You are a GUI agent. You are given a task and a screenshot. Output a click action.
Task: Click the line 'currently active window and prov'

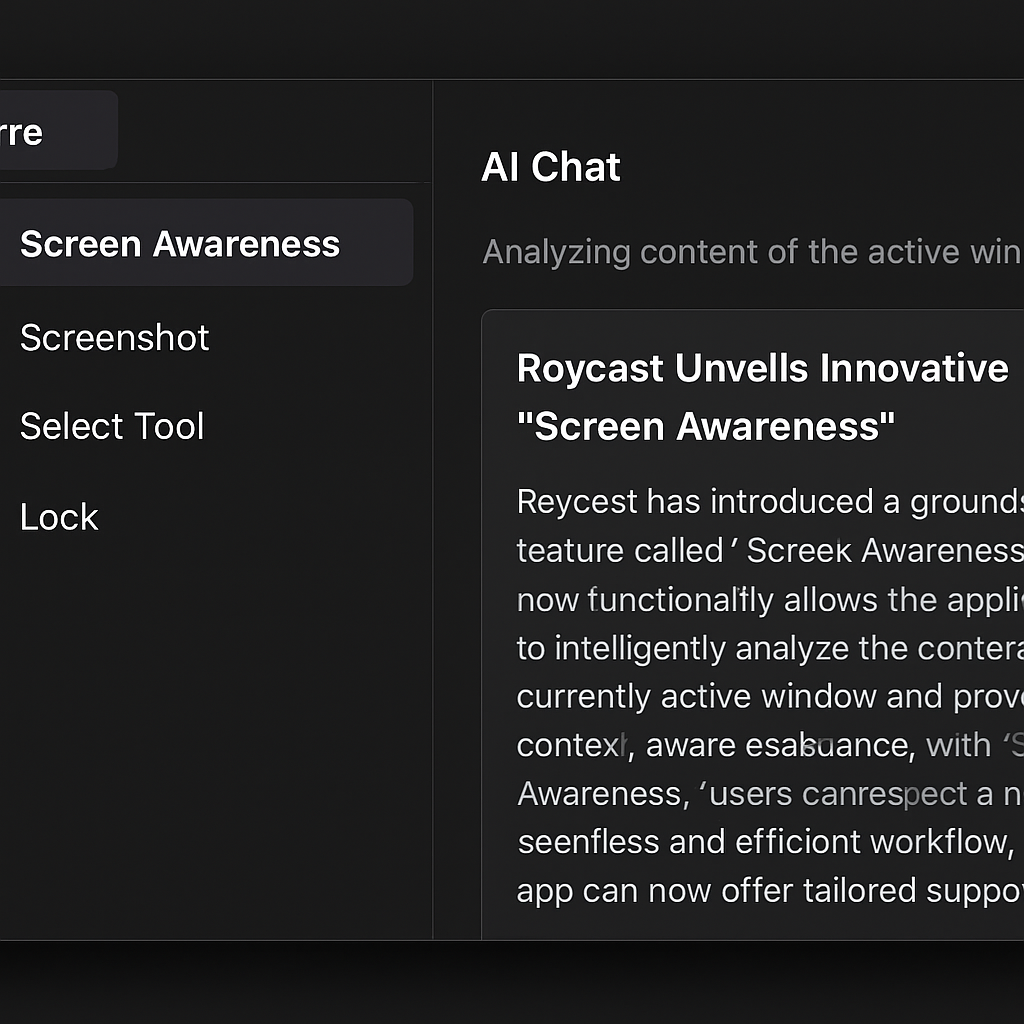(x=770, y=696)
